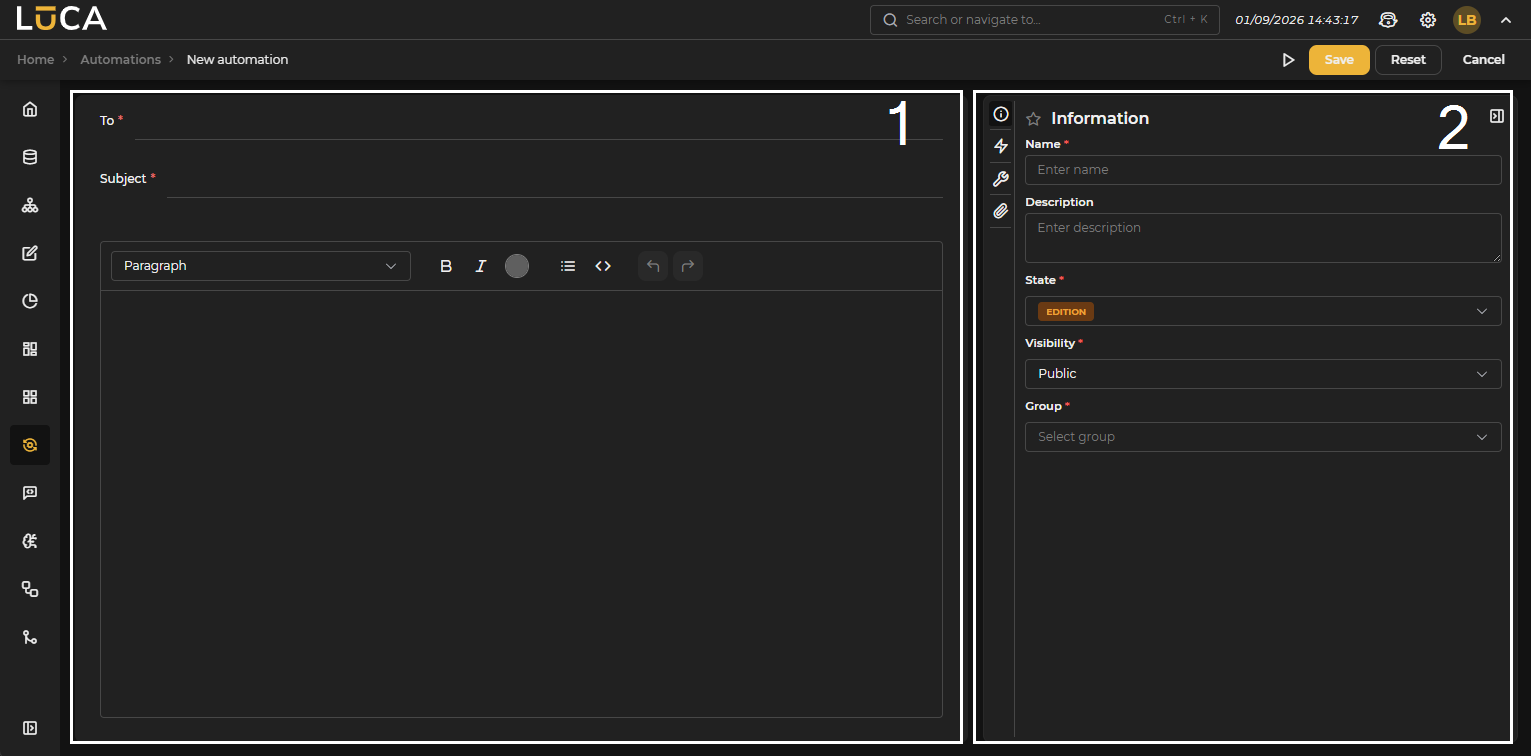Switch to the Information tab icon
The height and width of the screenshot is (756, 1531).
click(1001, 114)
